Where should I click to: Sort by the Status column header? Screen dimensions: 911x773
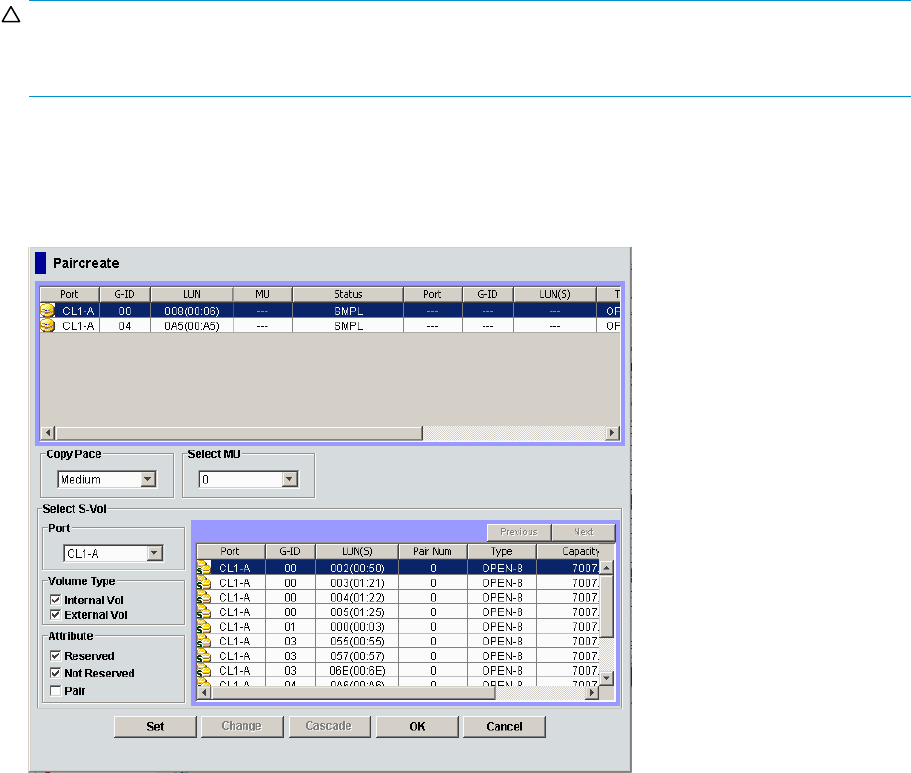(x=348, y=295)
